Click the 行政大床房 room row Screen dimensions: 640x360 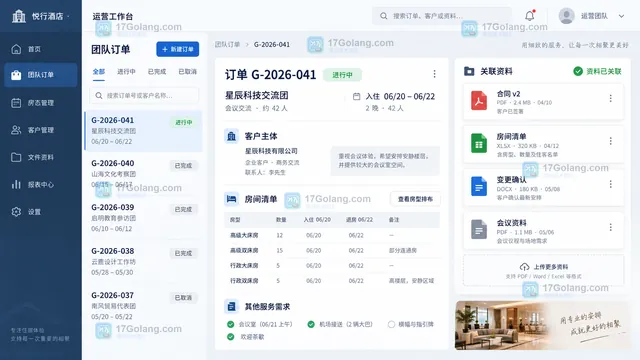click(x=332, y=266)
